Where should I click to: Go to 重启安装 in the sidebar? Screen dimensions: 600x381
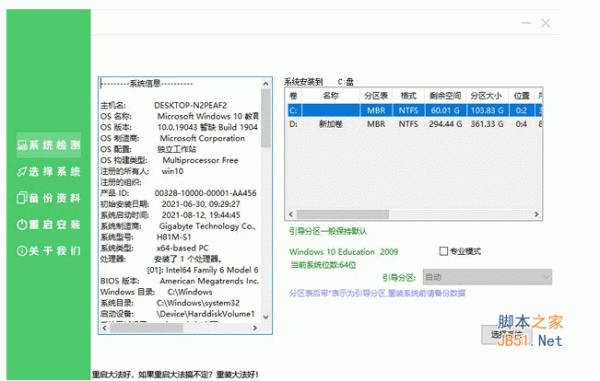[49, 224]
